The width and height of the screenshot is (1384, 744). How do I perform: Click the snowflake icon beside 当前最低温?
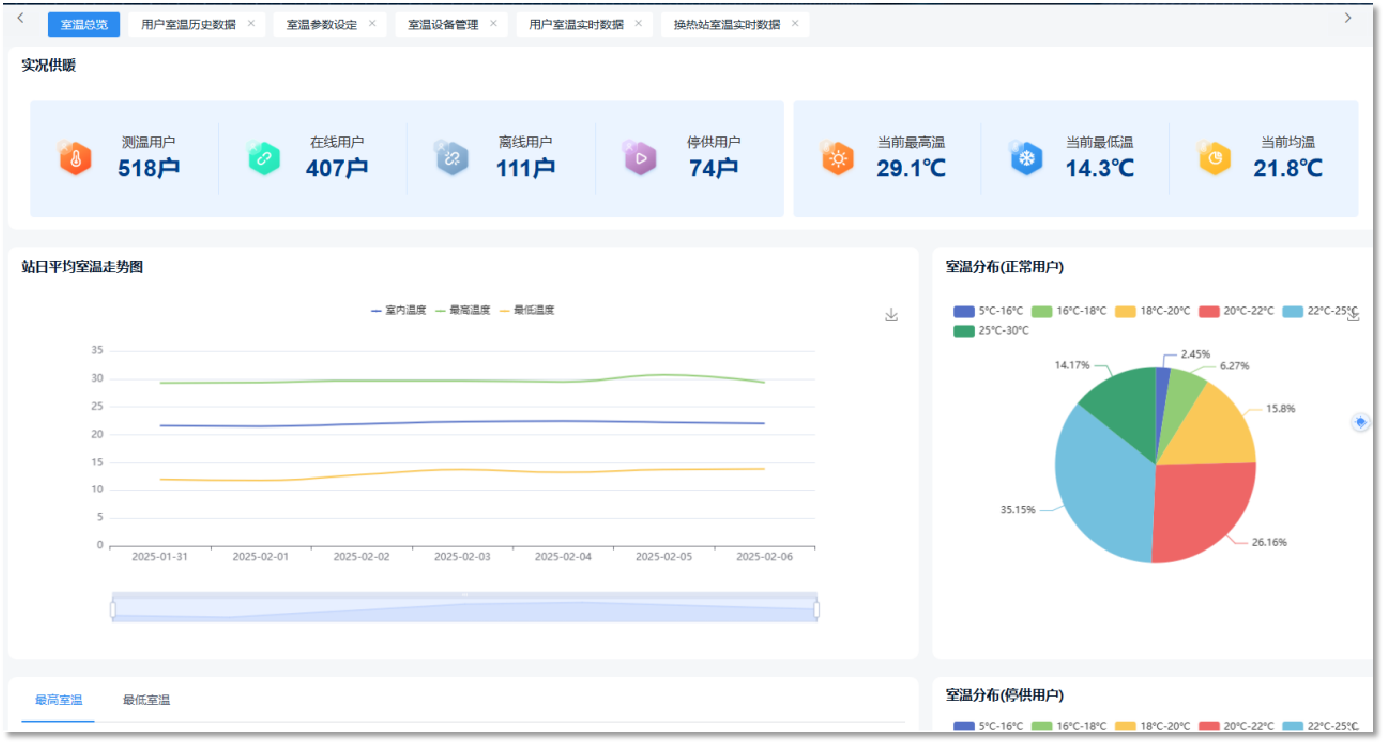1026,158
